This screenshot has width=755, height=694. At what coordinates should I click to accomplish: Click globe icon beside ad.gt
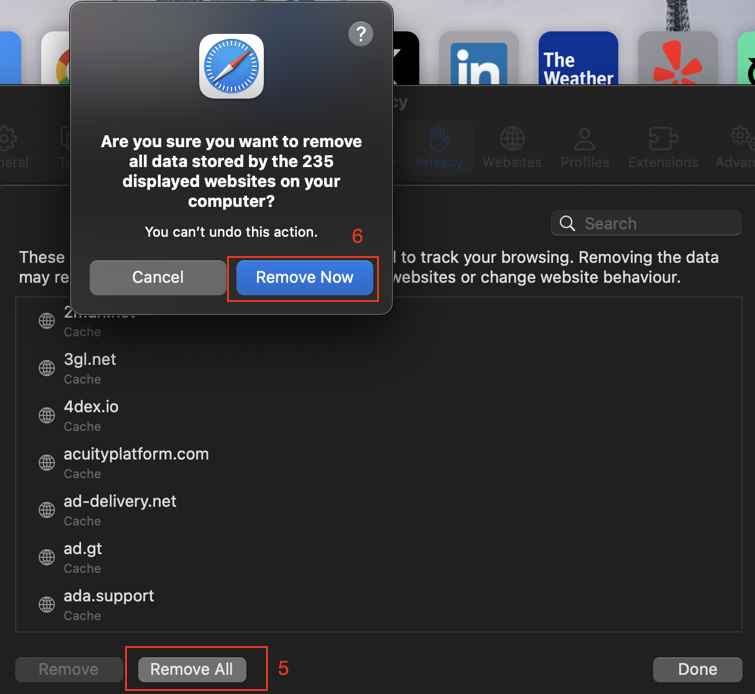47,557
